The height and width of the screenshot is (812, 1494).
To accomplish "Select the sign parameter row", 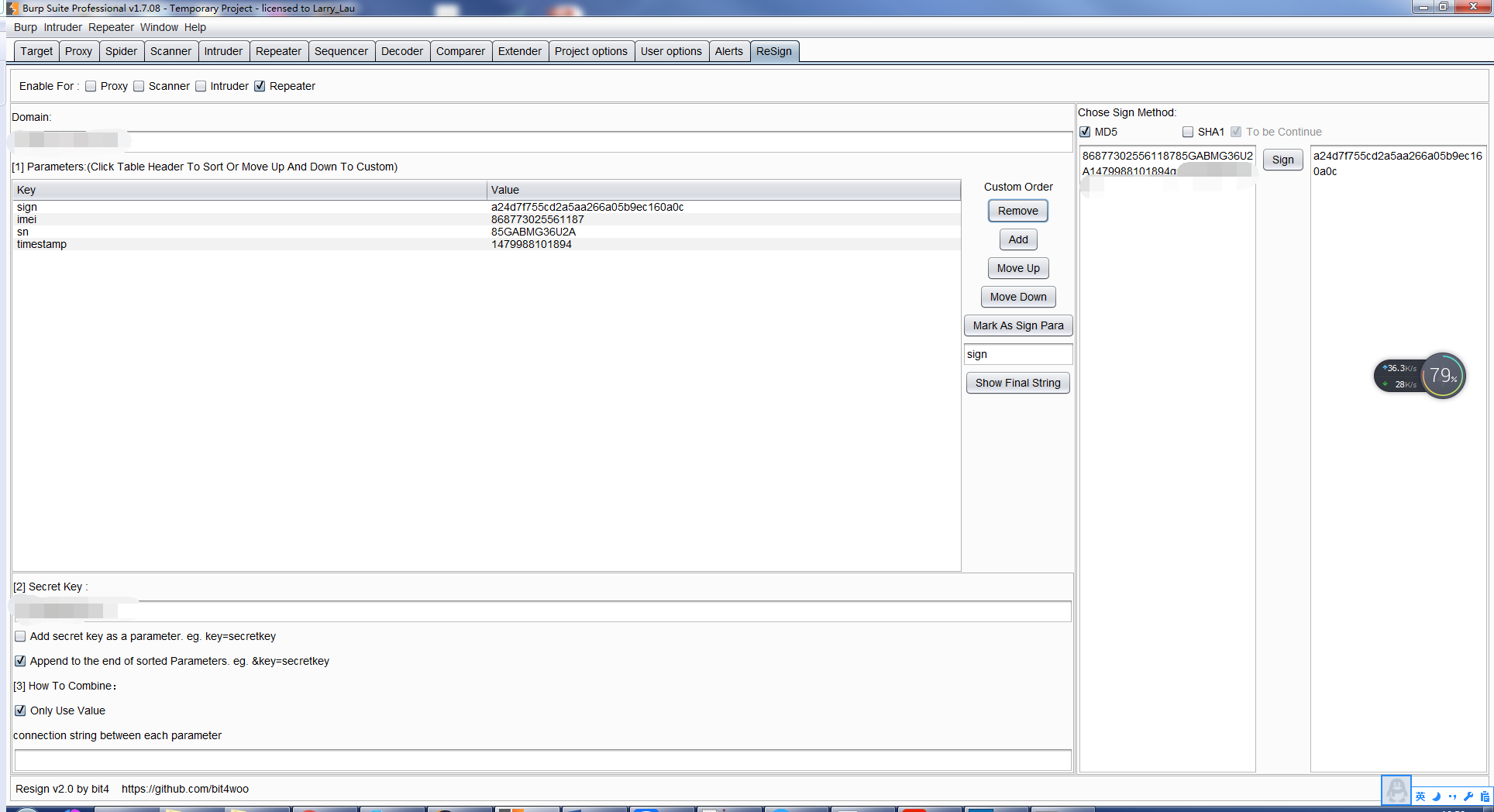I will [x=487, y=207].
